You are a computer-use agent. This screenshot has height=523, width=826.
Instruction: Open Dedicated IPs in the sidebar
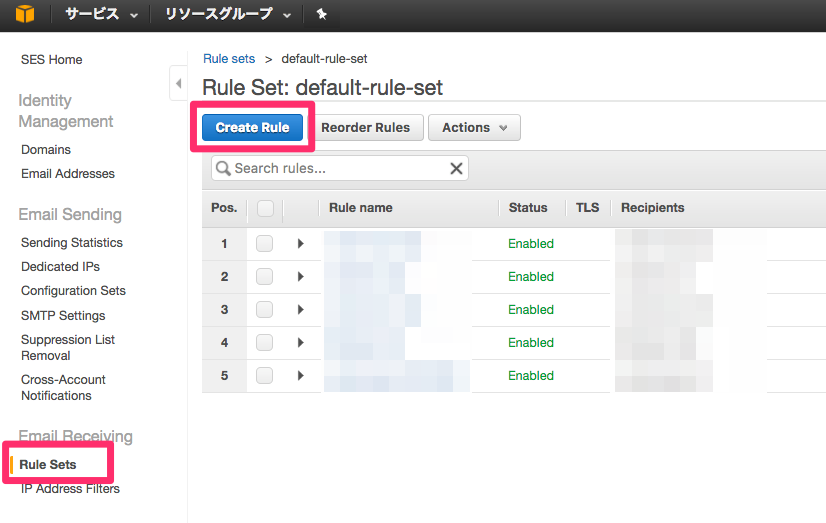click(x=61, y=267)
